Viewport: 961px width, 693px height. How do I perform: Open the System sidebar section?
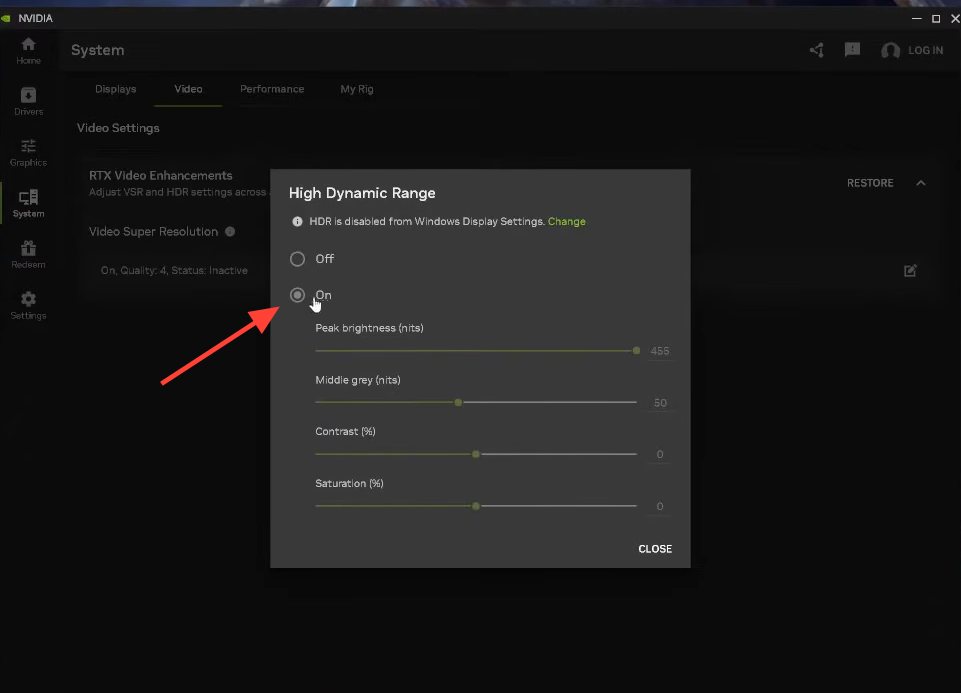pyautogui.click(x=28, y=203)
